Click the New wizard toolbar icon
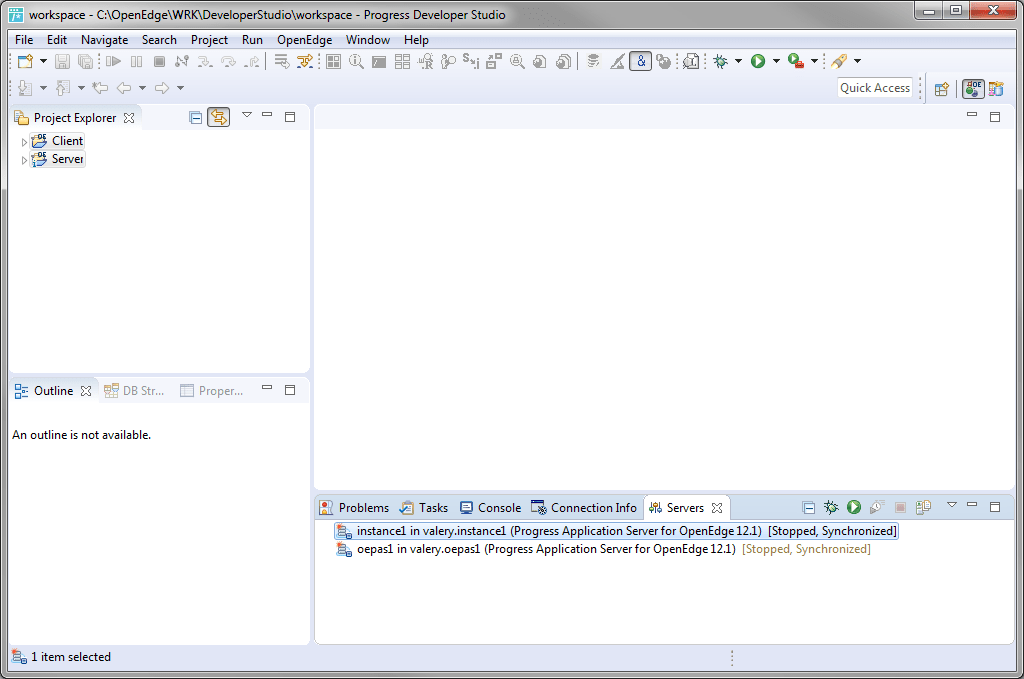1024x679 pixels. tap(25, 61)
